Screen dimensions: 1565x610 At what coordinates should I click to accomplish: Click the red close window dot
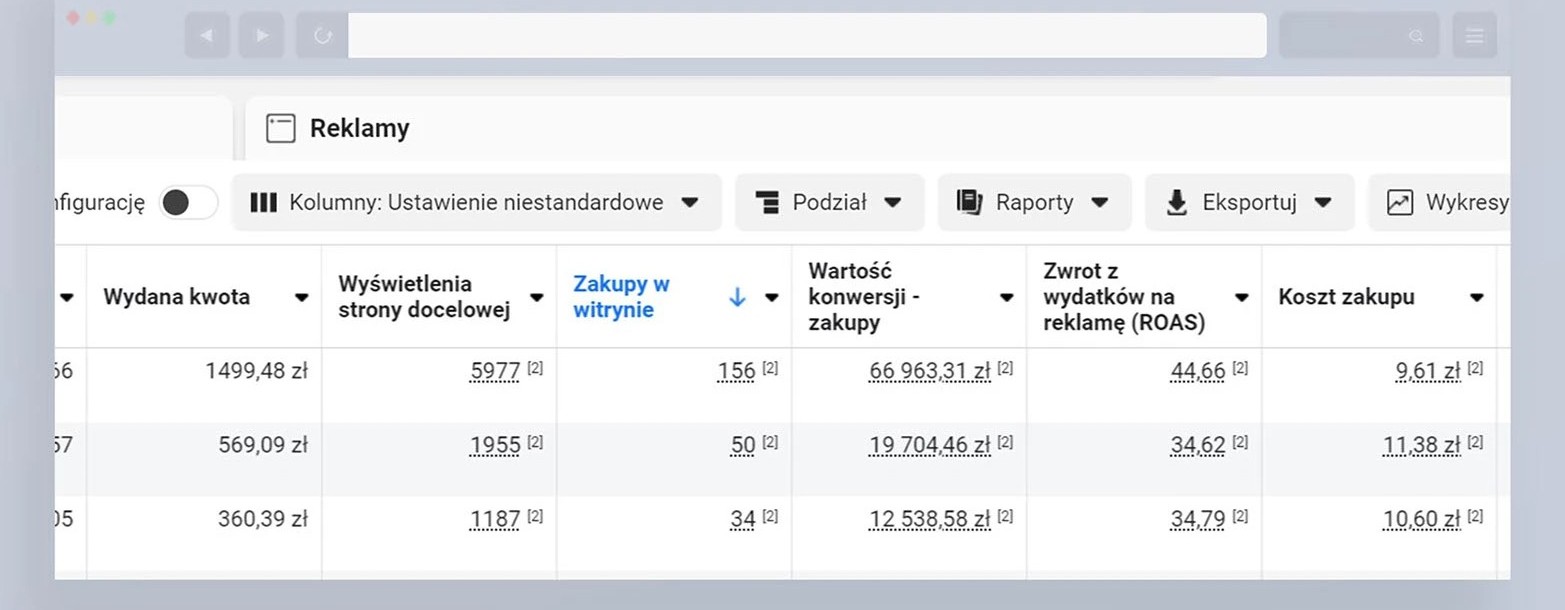[x=73, y=18]
